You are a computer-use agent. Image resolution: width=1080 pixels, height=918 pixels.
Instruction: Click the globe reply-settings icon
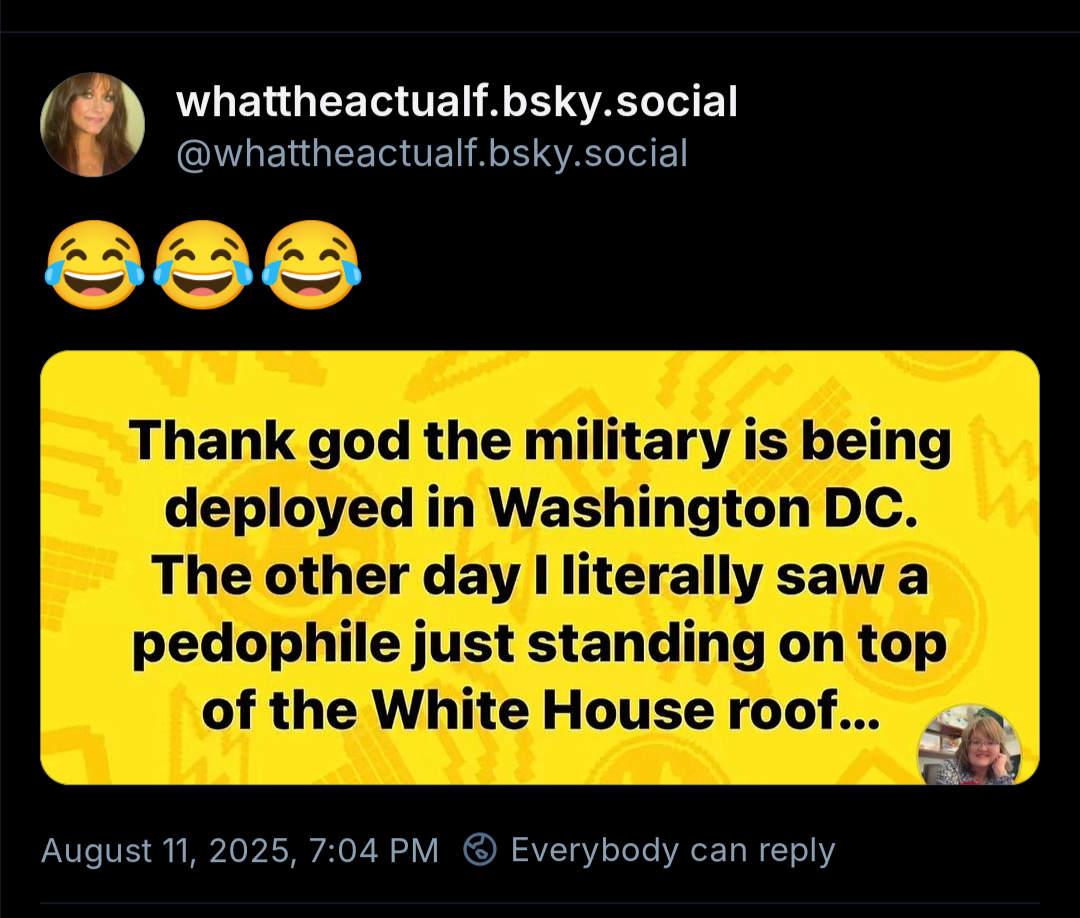pyautogui.click(x=480, y=849)
